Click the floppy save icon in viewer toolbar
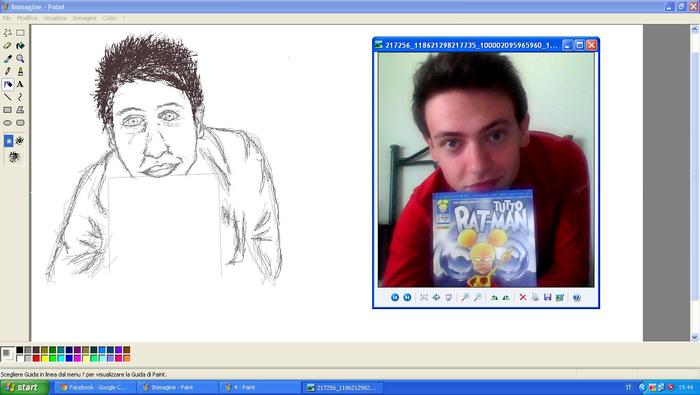Screen dimensions: 700x395 coord(548,297)
